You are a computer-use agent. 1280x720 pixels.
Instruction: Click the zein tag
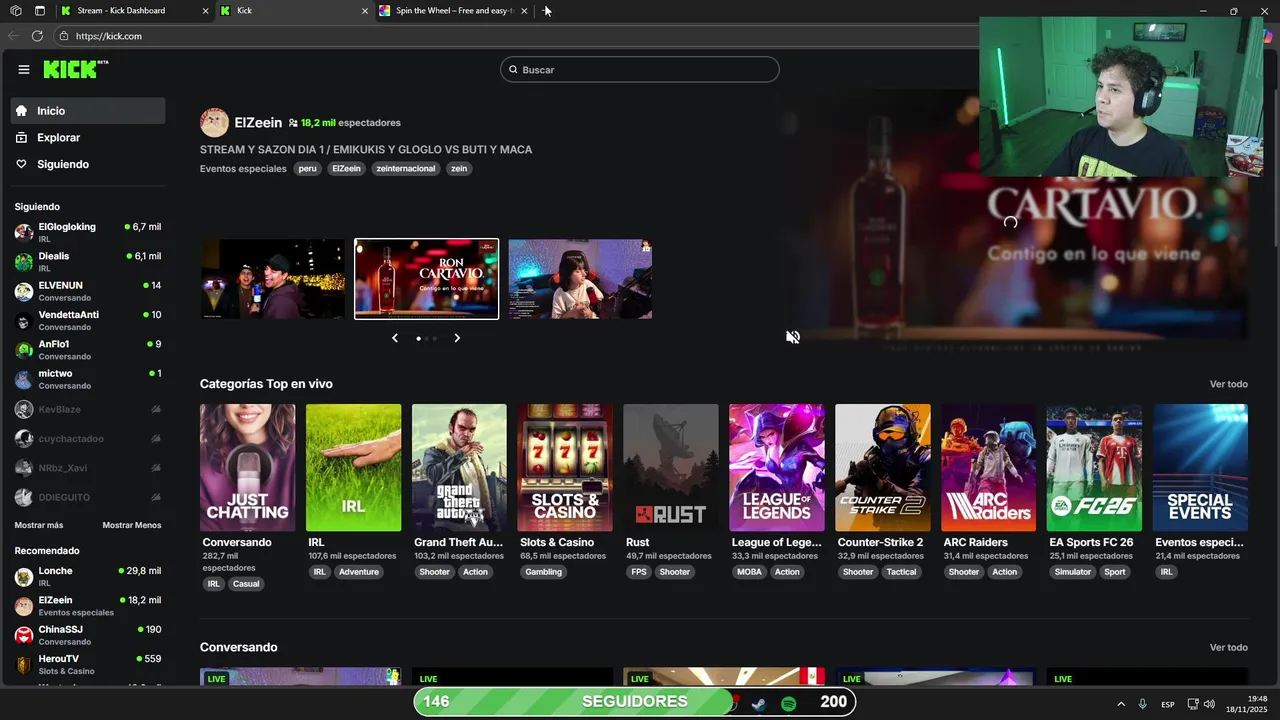point(459,169)
